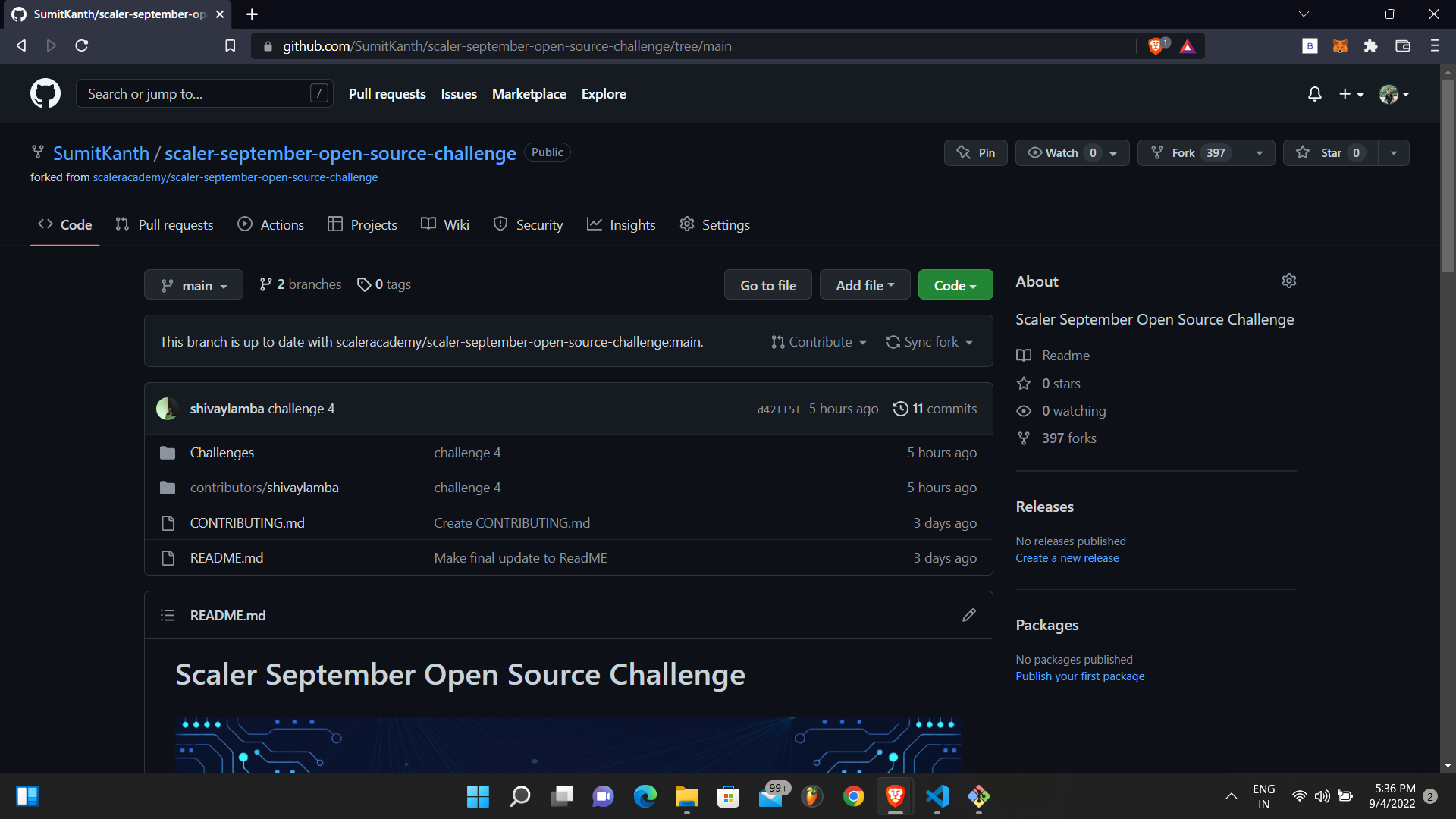The width and height of the screenshot is (1456, 819).
Task: Click the pencil icon to edit README.md
Action: click(968, 615)
